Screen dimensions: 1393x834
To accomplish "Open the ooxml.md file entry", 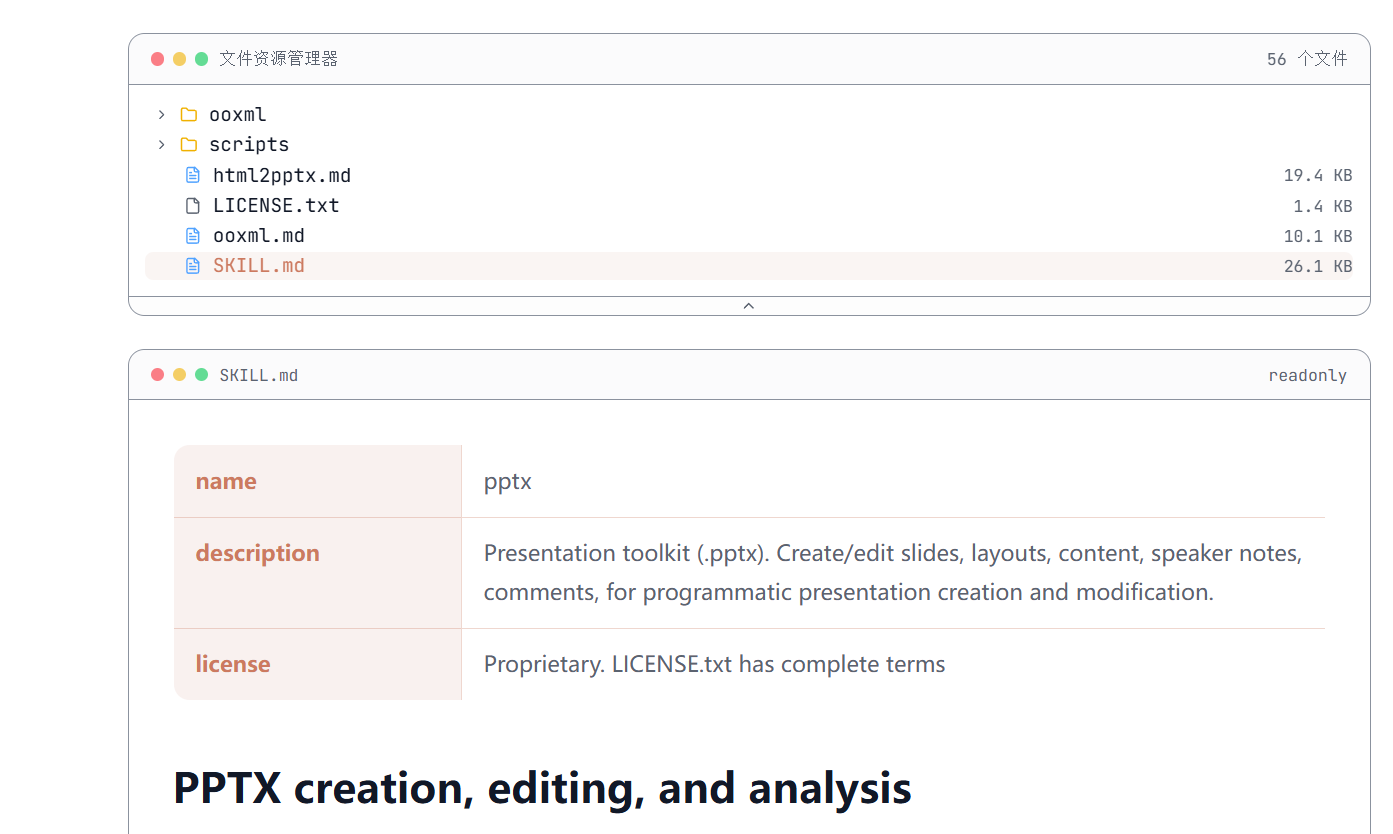I will coord(258,236).
